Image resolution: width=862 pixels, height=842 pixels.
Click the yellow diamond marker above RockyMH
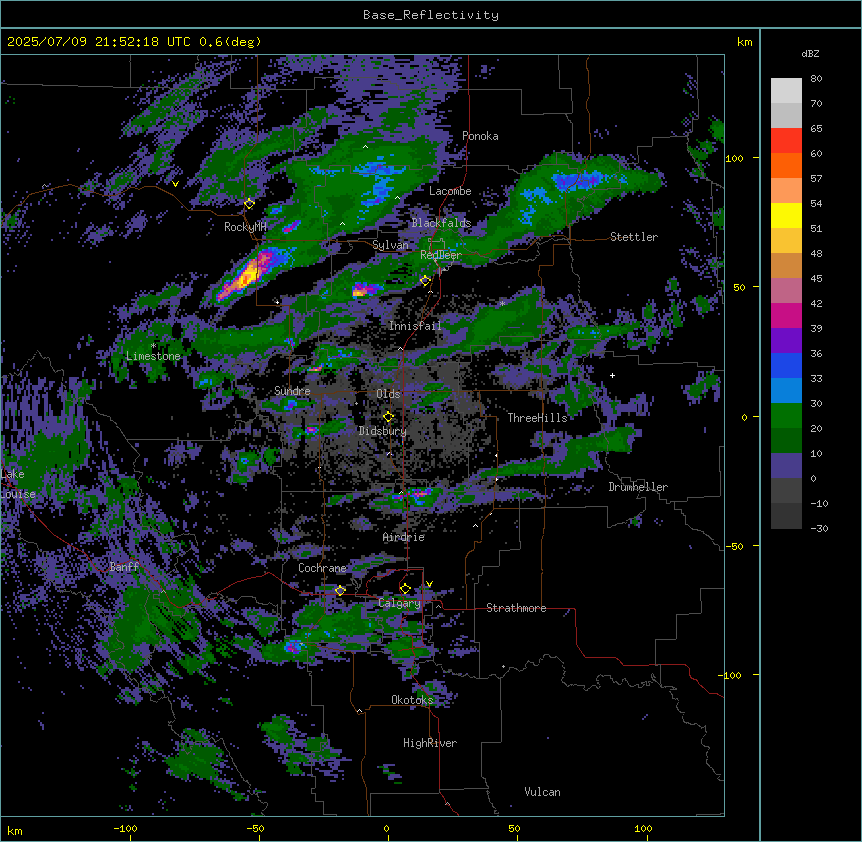[249, 204]
